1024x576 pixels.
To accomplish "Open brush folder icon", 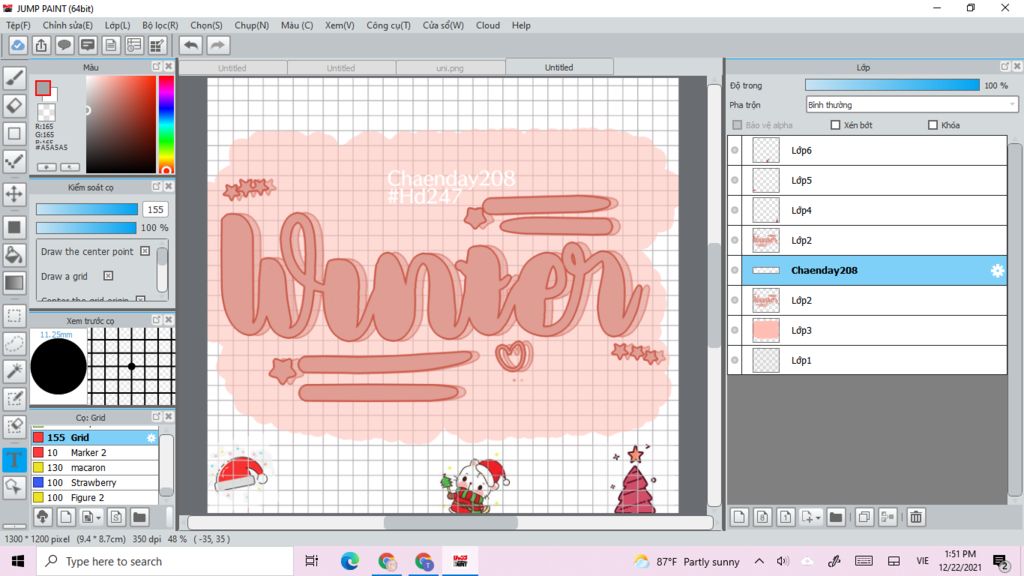I will (x=139, y=517).
